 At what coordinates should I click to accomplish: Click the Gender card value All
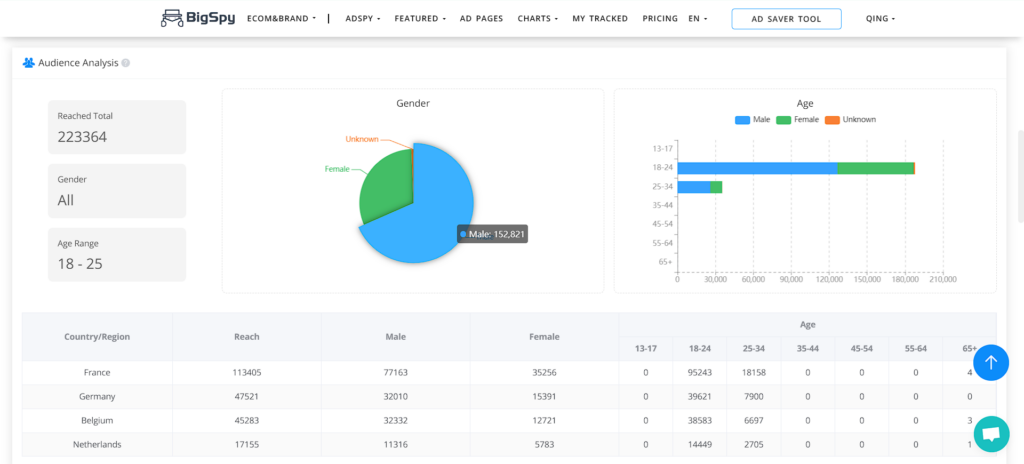pyautogui.click(x=66, y=201)
